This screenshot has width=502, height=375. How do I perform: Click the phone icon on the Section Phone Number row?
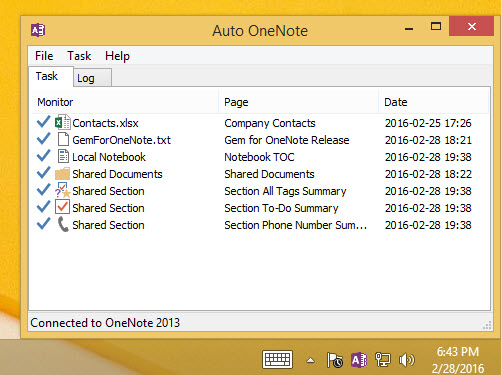point(63,224)
